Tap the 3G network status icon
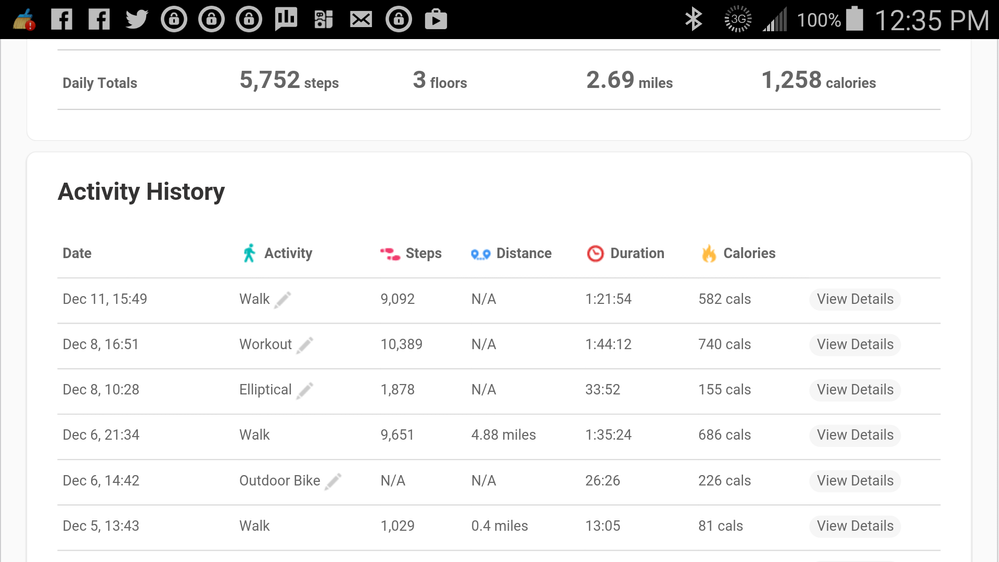Image resolution: width=999 pixels, height=562 pixels. (738, 19)
